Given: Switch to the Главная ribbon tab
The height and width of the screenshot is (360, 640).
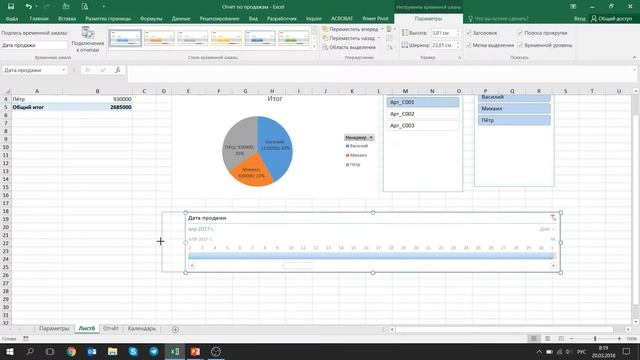Looking at the screenshot, I should pyautogui.click(x=39, y=19).
